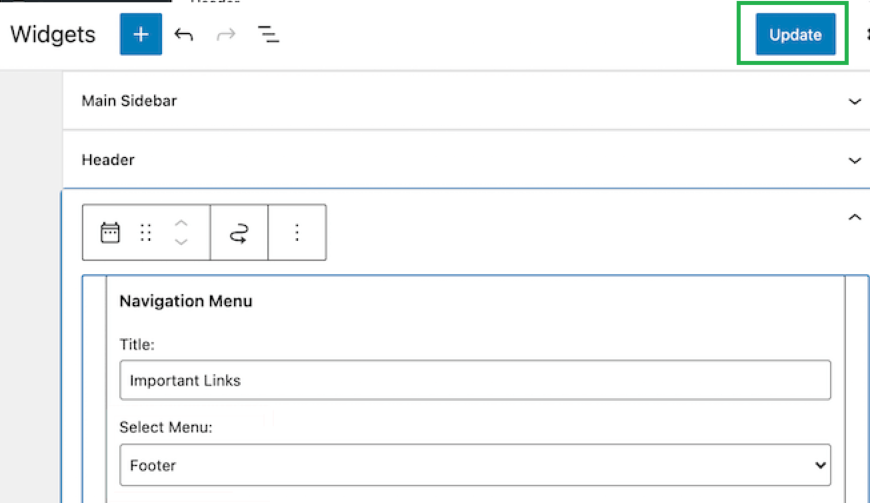The width and height of the screenshot is (870, 503).
Task: Collapse the open widget area chevron
Action: tap(854, 217)
